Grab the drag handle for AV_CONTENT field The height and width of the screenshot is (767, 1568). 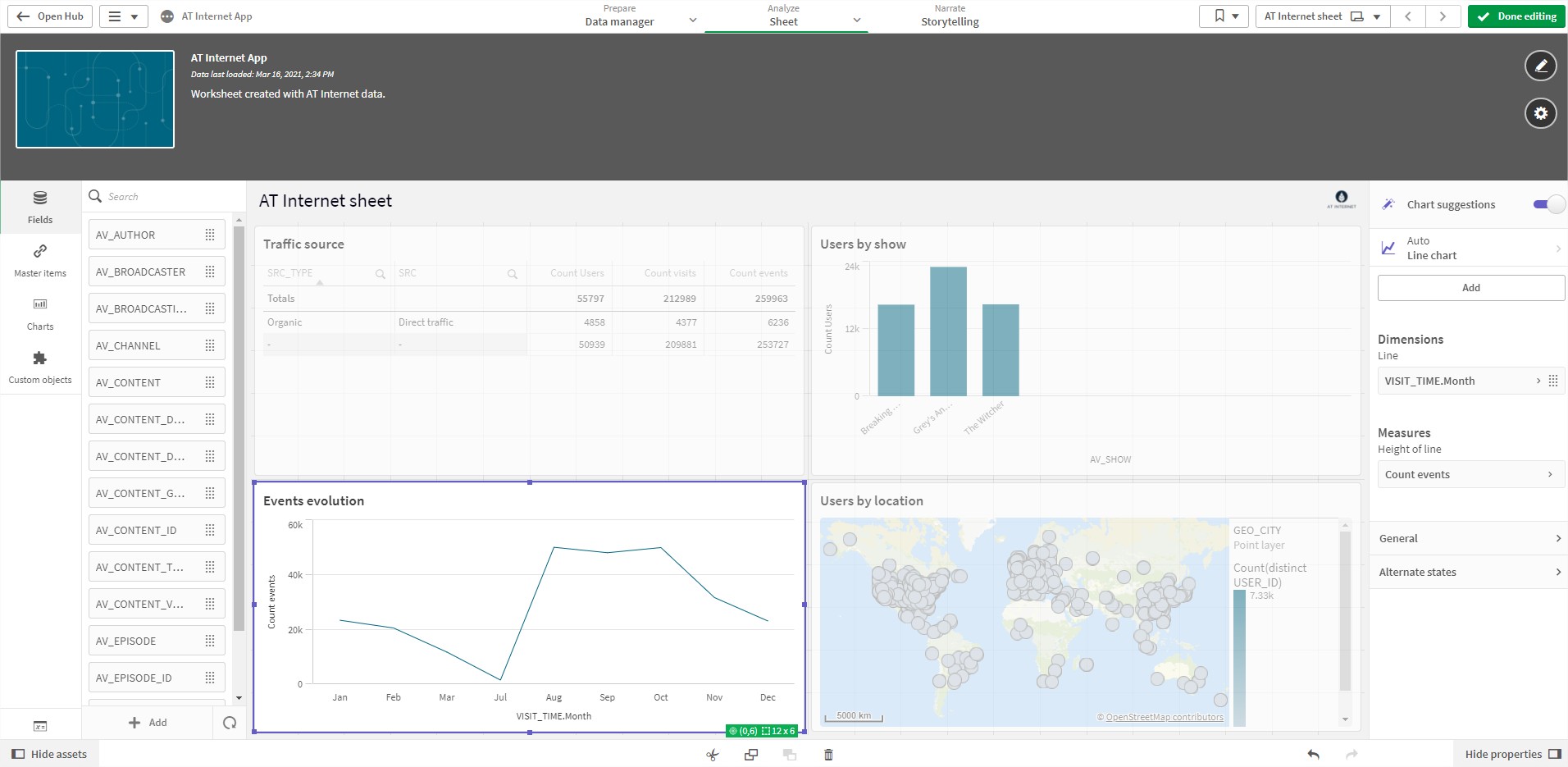210,382
